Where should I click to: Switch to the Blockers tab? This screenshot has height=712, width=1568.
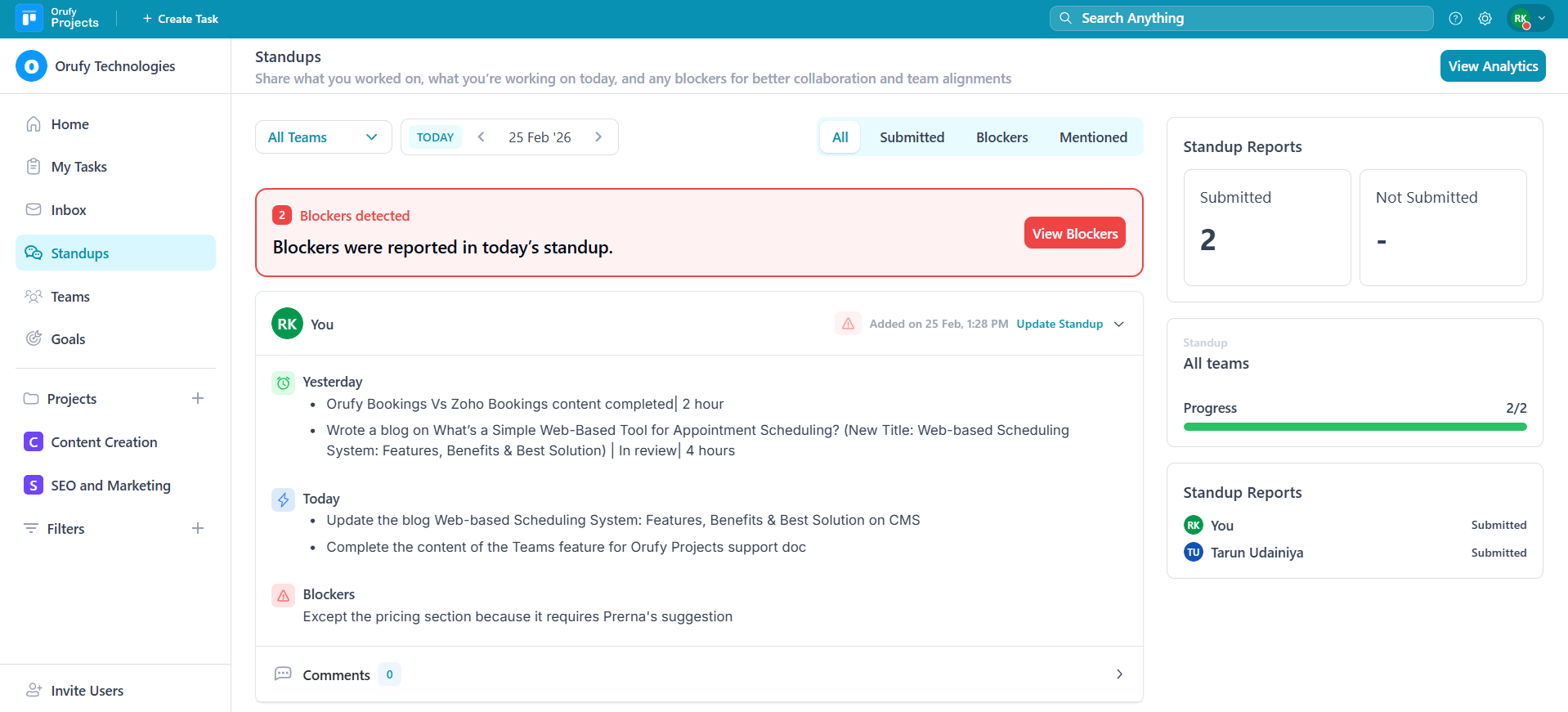pyautogui.click(x=1001, y=137)
